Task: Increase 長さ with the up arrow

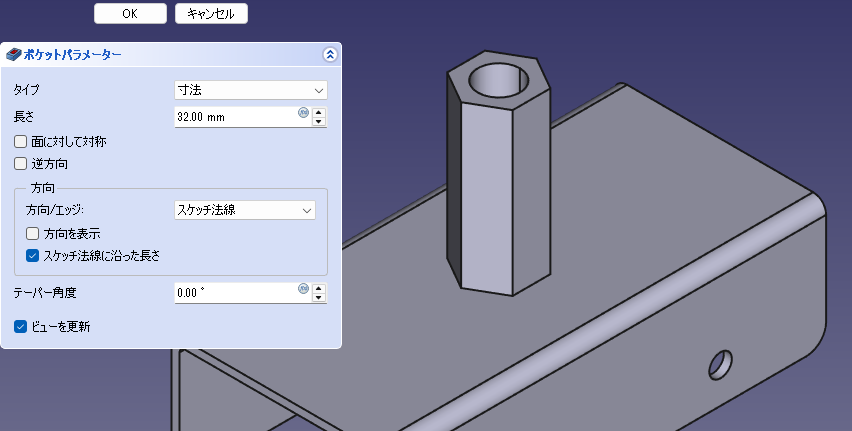Action: point(319,112)
